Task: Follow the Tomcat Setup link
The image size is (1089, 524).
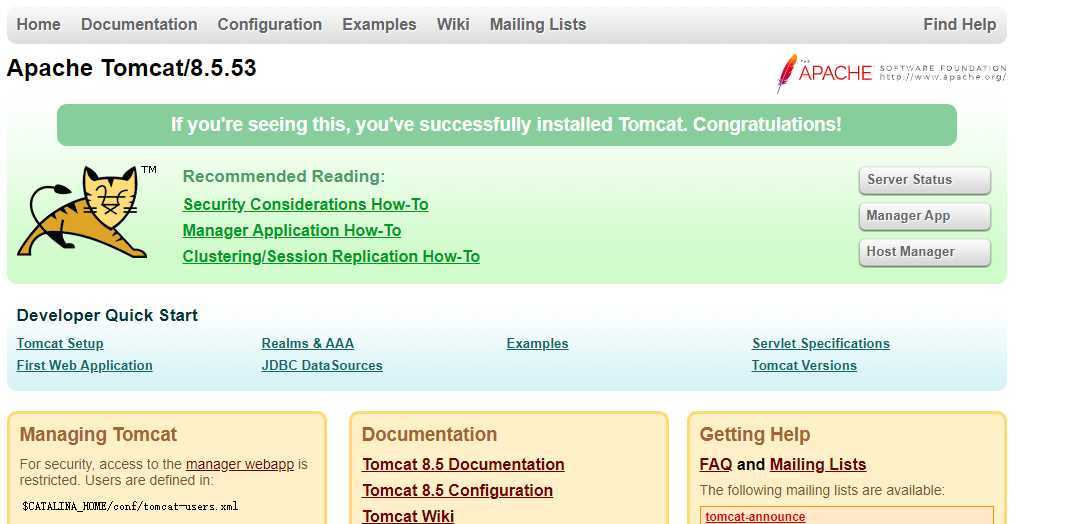Action: coord(60,343)
